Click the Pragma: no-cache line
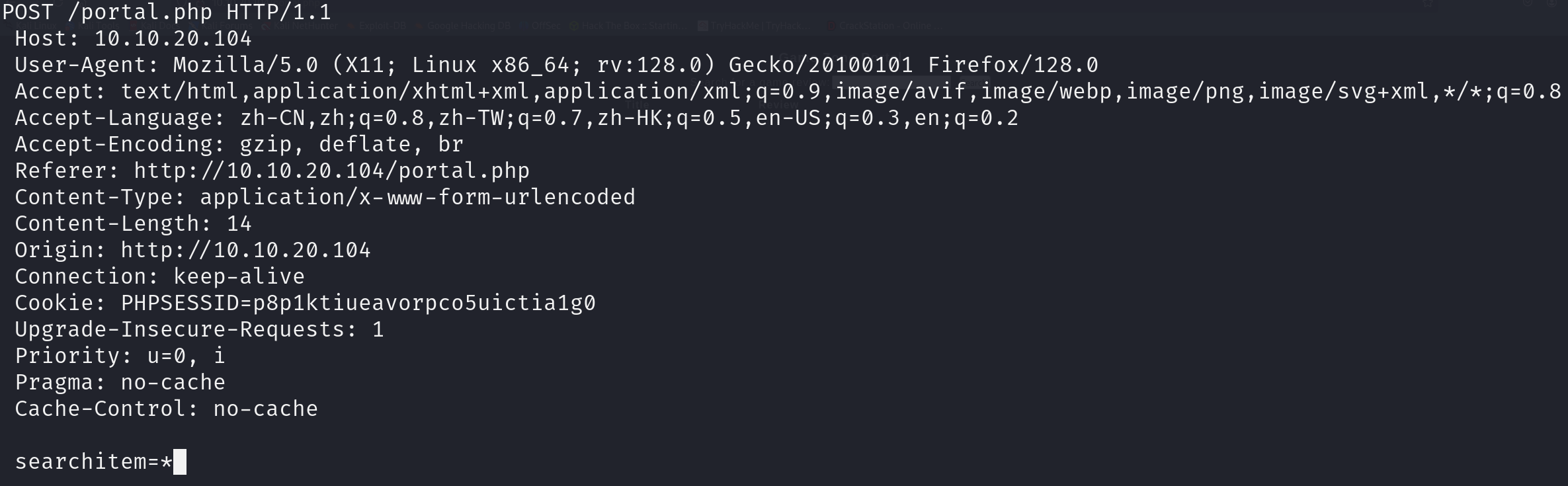The image size is (1568, 486). tap(120, 383)
